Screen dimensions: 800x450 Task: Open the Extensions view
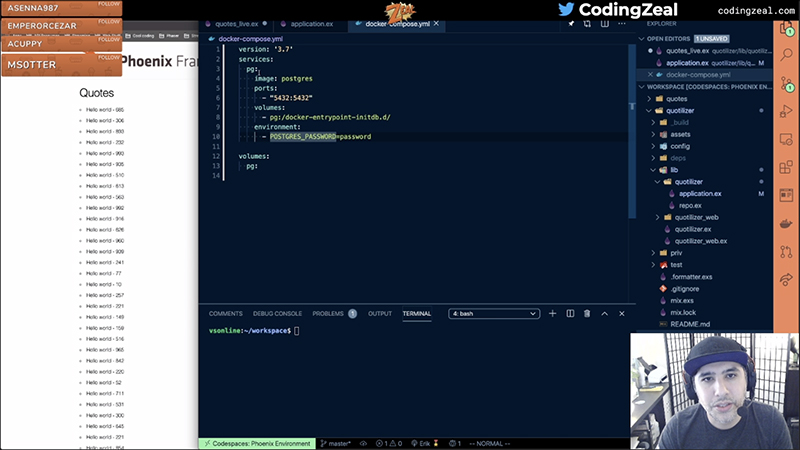(786, 167)
